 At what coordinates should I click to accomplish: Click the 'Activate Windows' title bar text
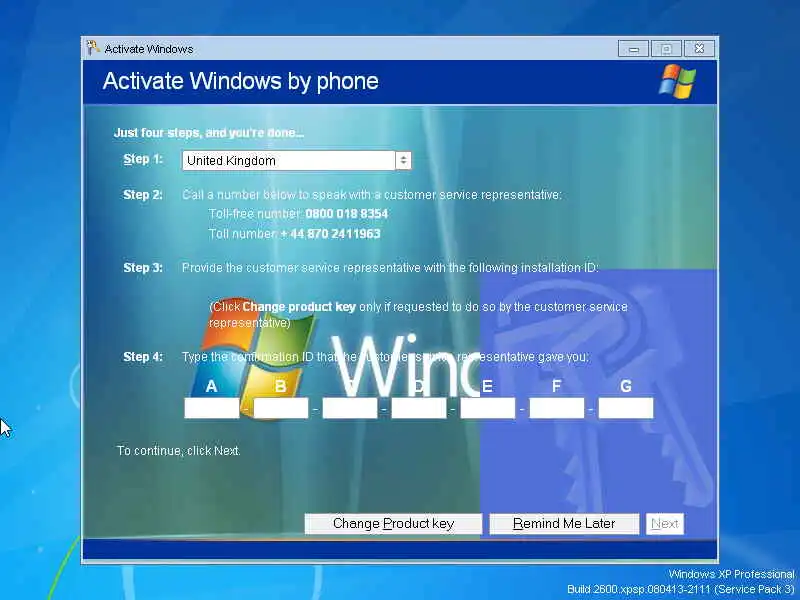tap(149, 49)
